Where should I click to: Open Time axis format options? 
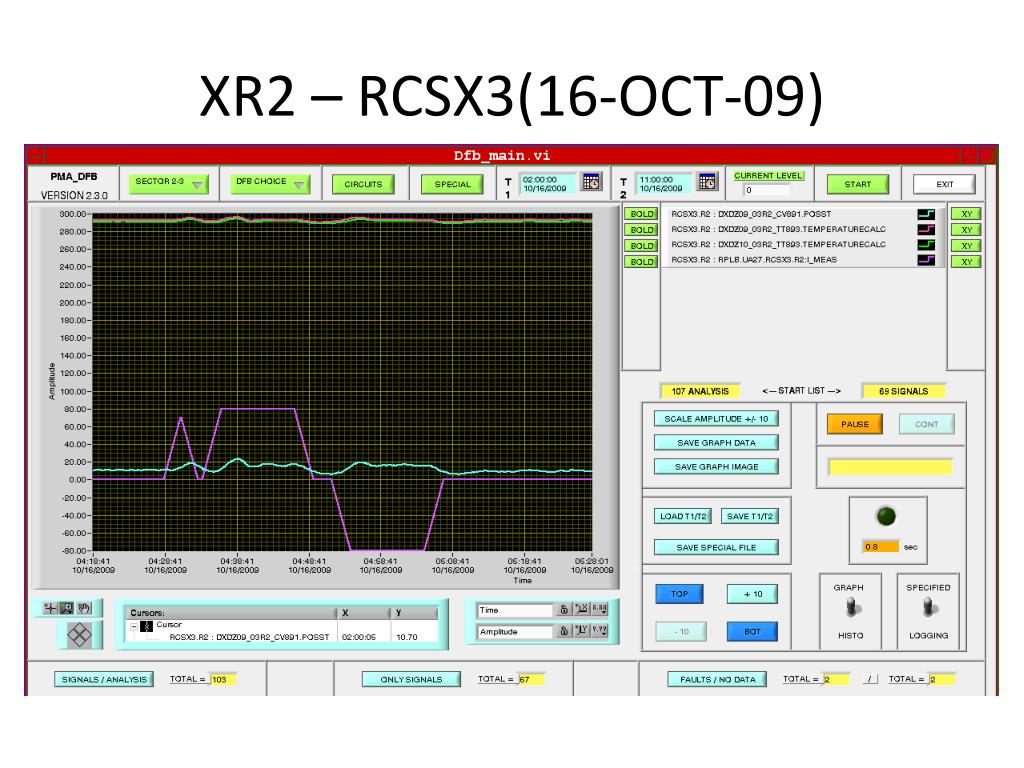600,610
